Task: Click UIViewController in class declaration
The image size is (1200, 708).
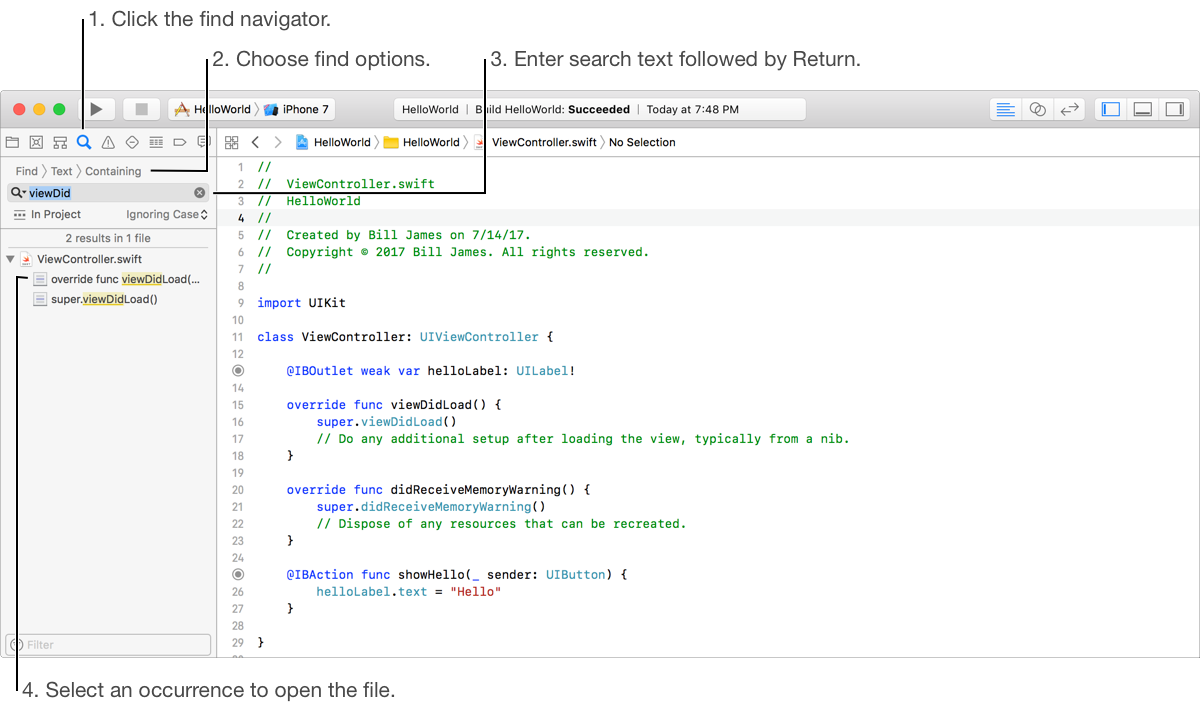Action: tap(479, 337)
